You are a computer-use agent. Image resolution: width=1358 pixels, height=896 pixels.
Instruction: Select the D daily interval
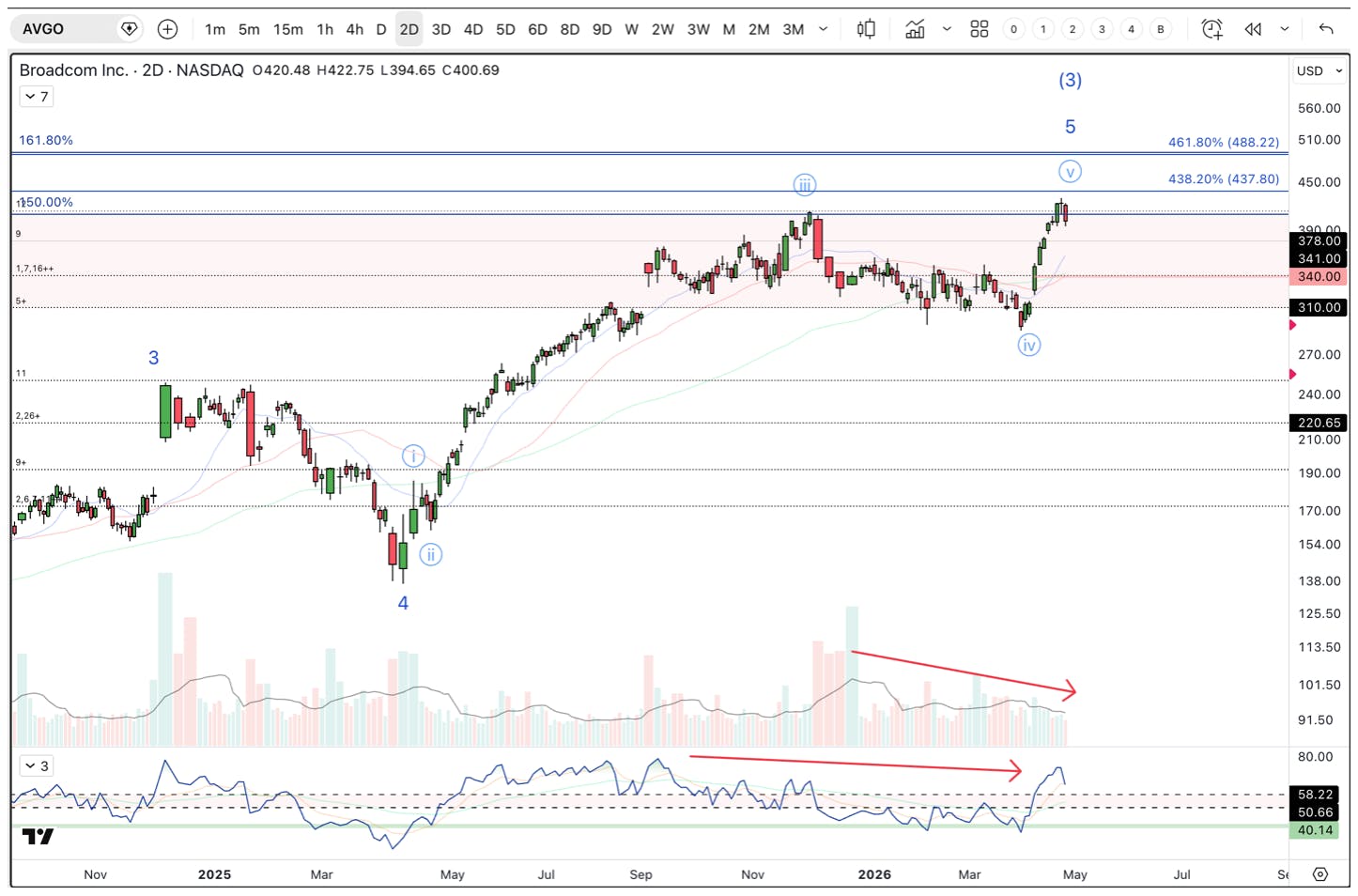tap(380, 29)
